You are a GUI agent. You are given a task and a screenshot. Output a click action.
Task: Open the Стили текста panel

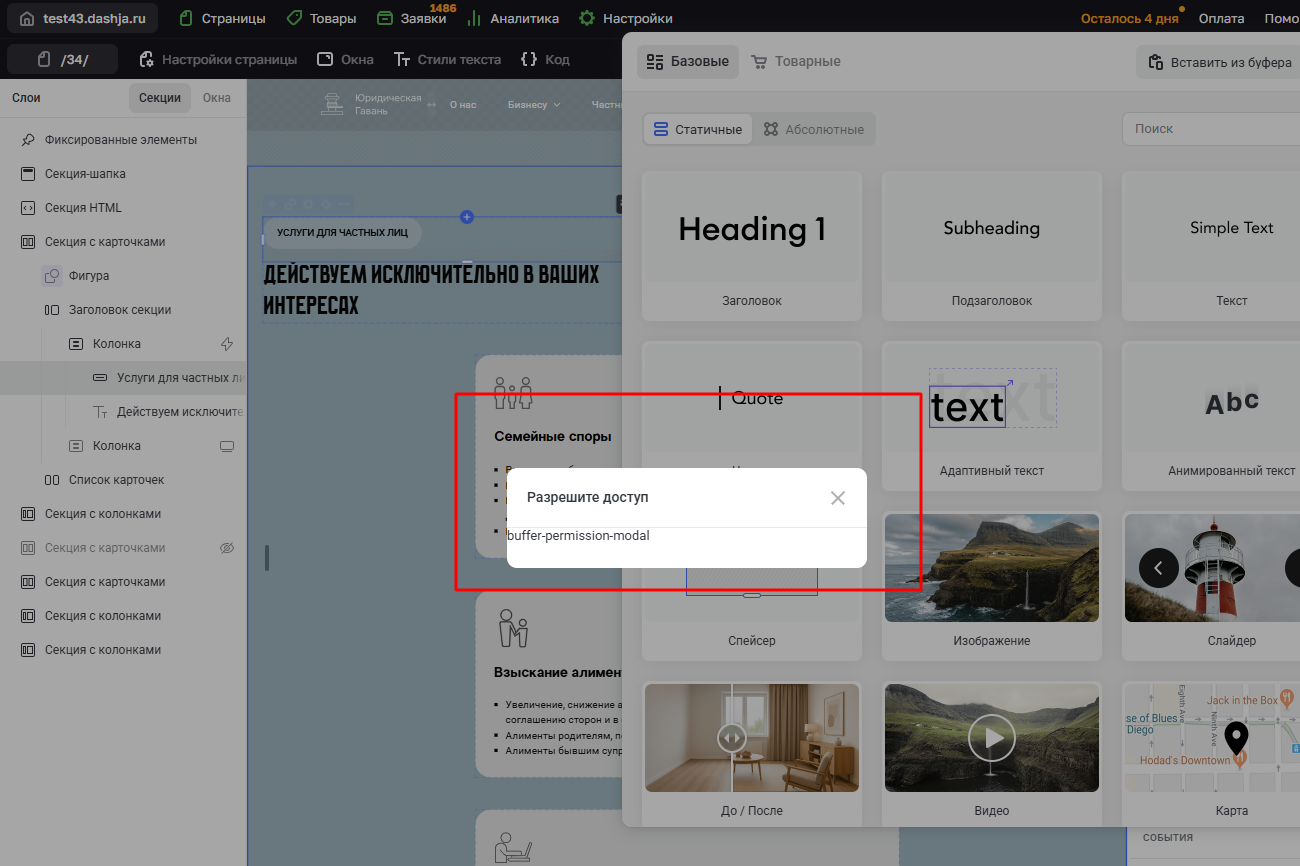pos(447,59)
